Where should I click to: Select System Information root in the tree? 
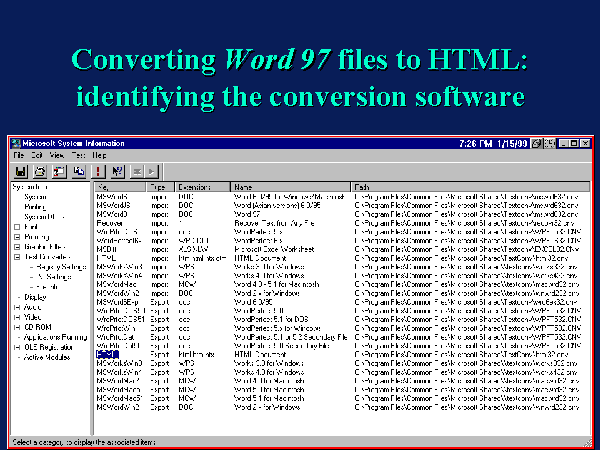click(x=31, y=187)
